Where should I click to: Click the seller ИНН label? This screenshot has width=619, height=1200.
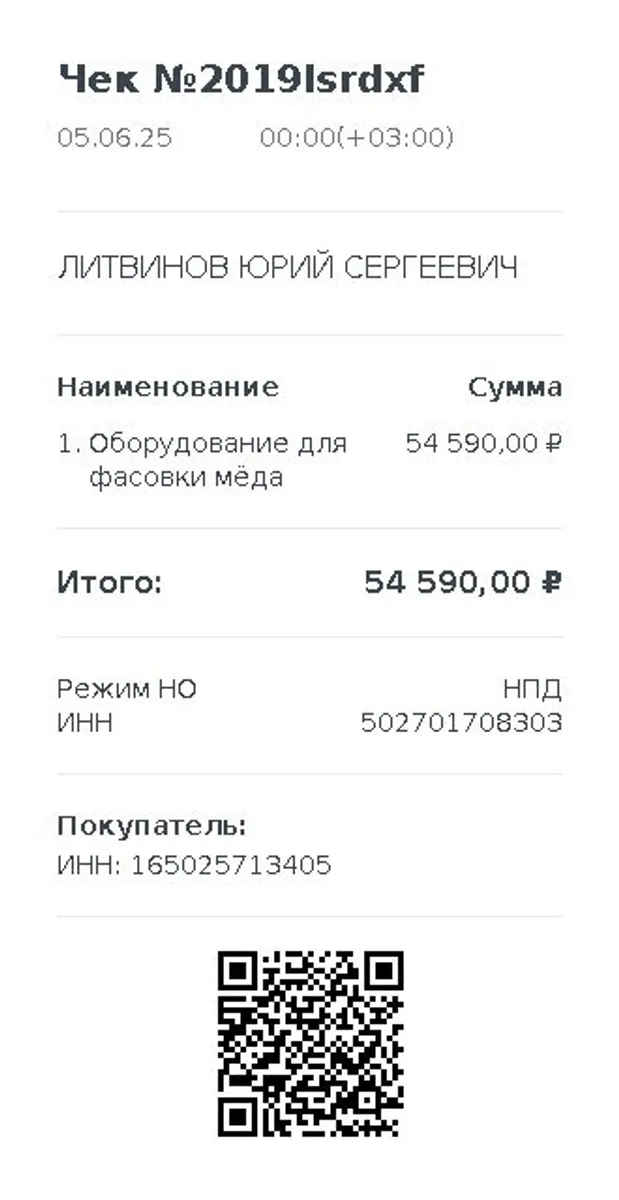click(x=85, y=723)
